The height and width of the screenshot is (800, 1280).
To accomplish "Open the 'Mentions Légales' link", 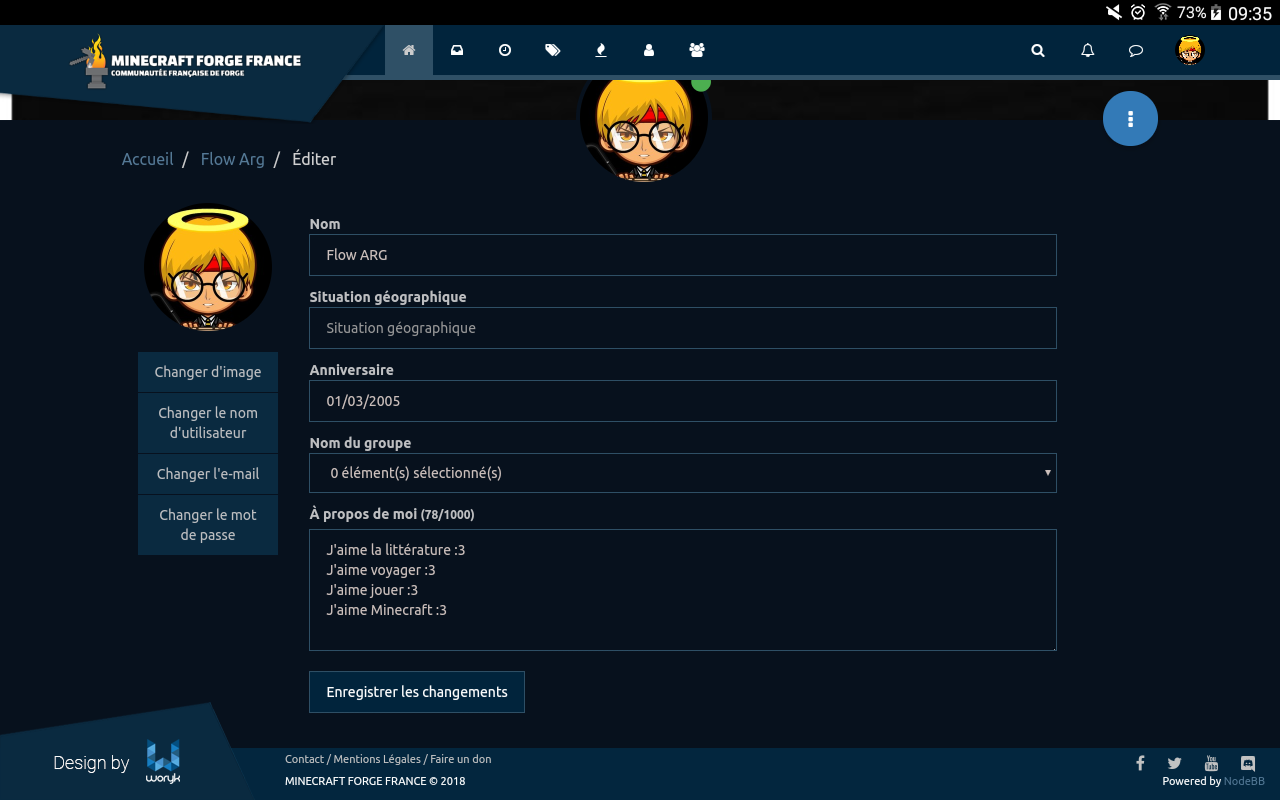I will (377, 759).
